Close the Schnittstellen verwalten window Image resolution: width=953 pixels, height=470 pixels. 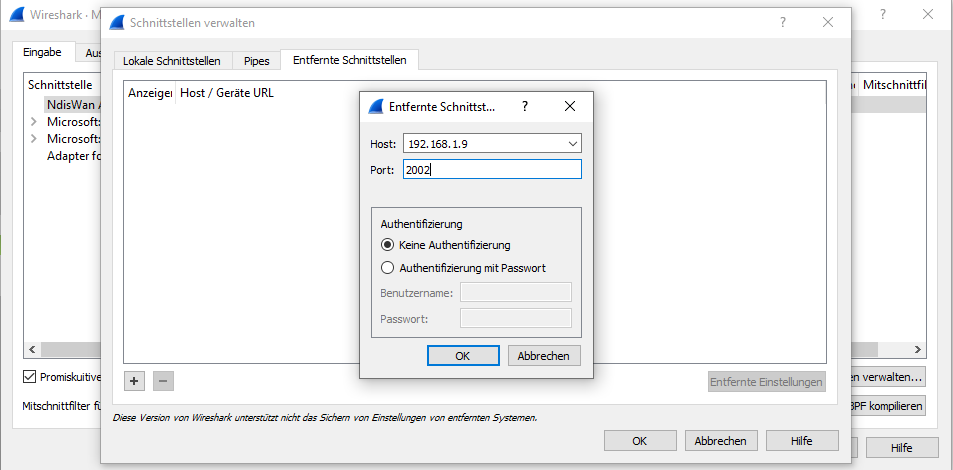[x=828, y=22]
